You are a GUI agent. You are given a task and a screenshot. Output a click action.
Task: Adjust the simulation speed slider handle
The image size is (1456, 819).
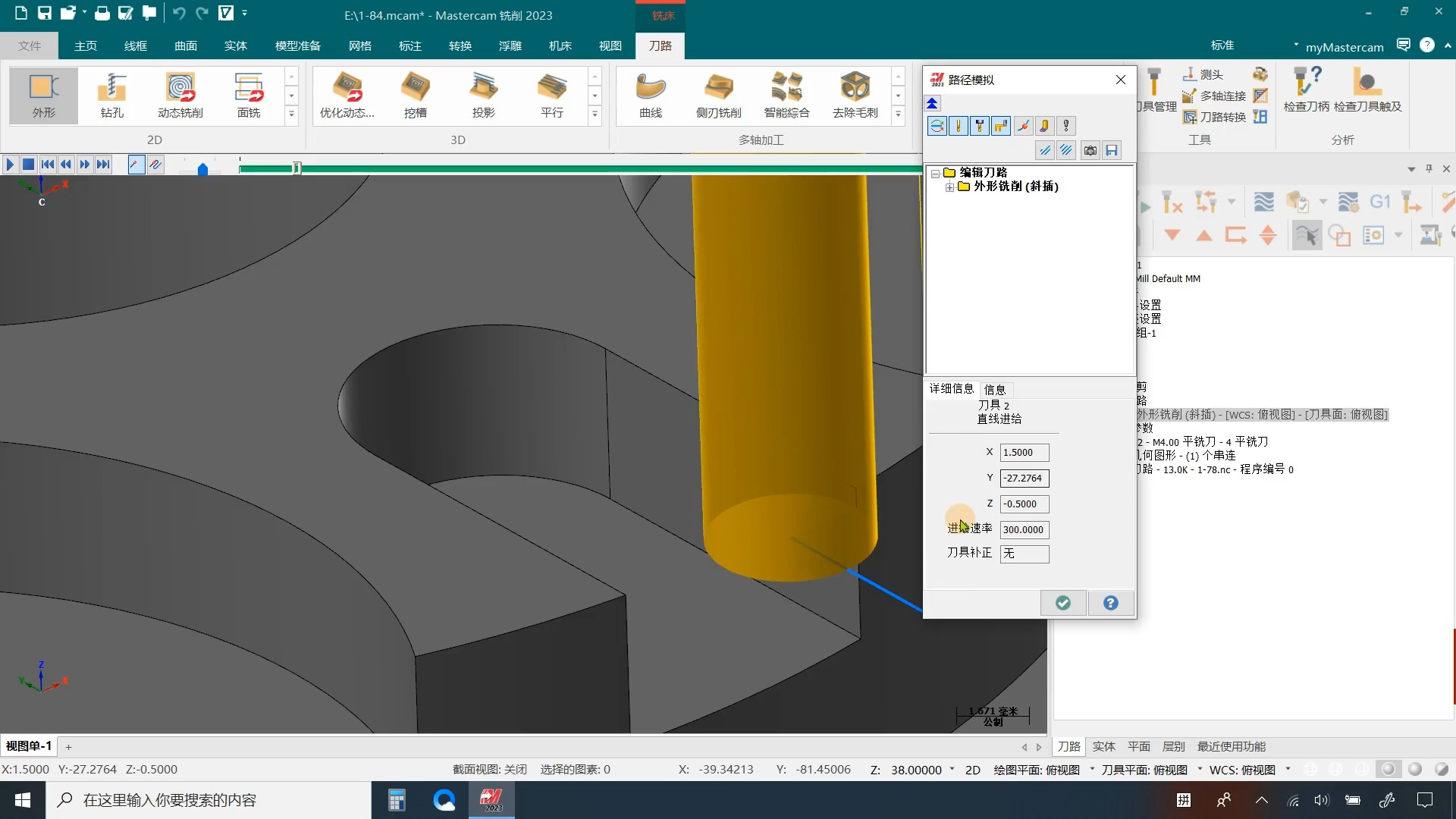point(202,169)
